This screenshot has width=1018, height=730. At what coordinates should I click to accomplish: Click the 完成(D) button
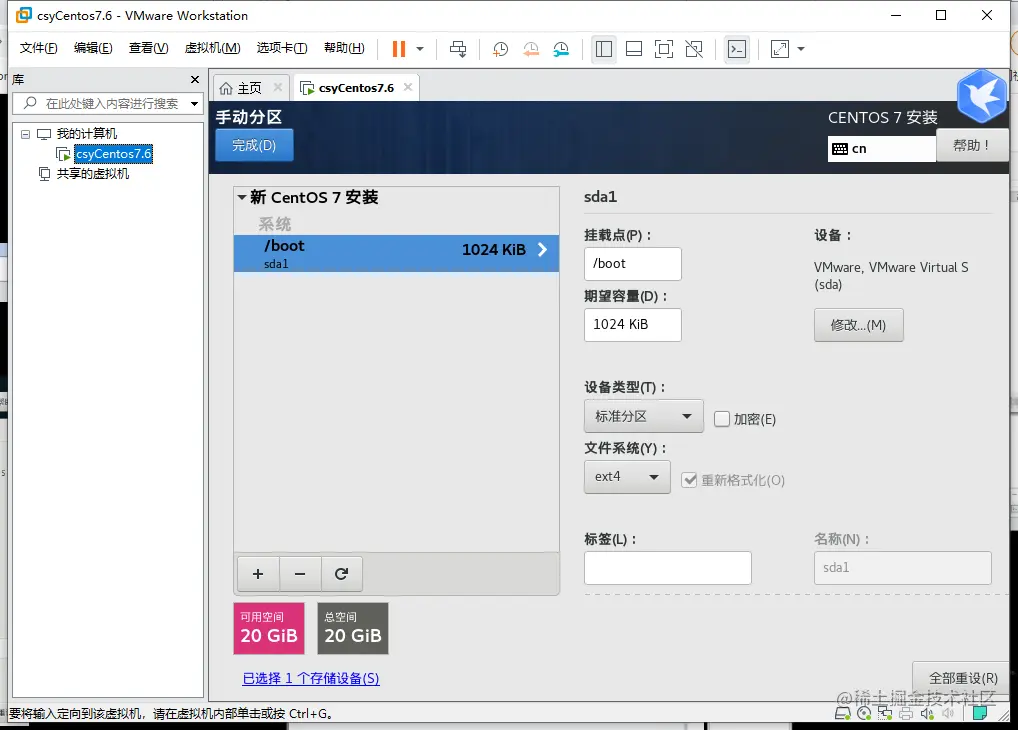point(254,145)
